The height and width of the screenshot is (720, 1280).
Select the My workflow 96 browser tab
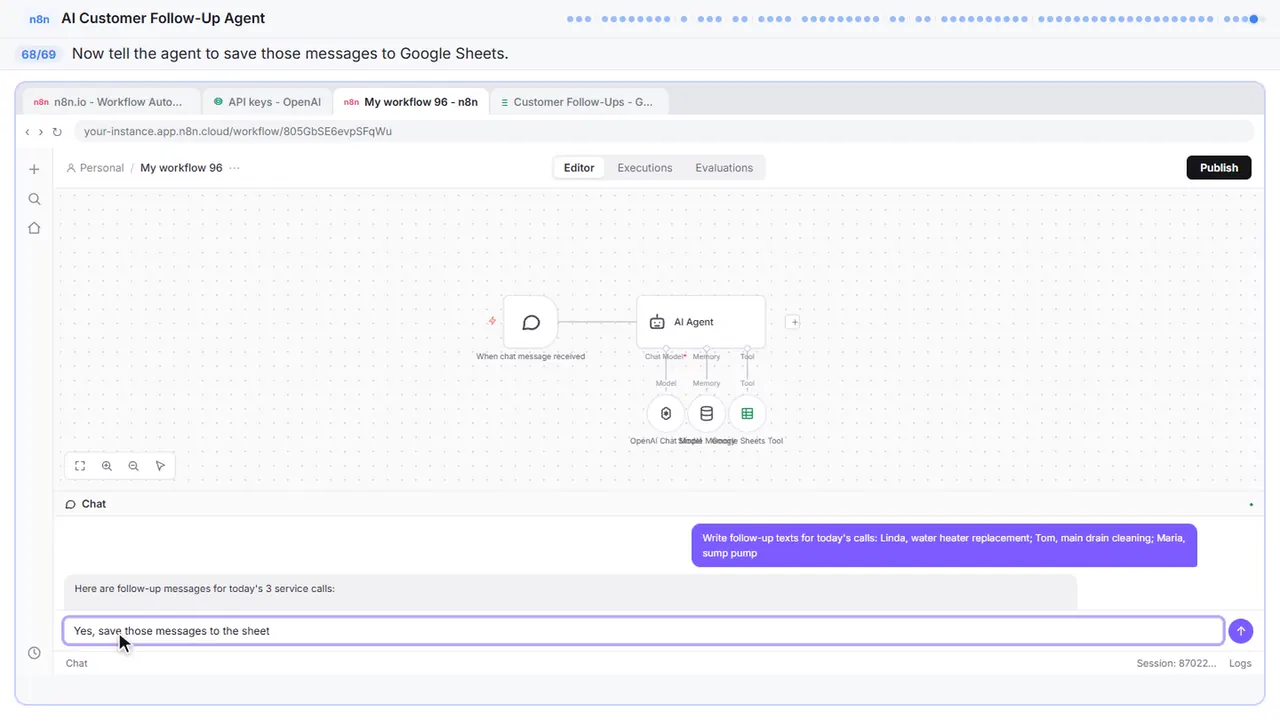pyautogui.click(x=411, y=102)
